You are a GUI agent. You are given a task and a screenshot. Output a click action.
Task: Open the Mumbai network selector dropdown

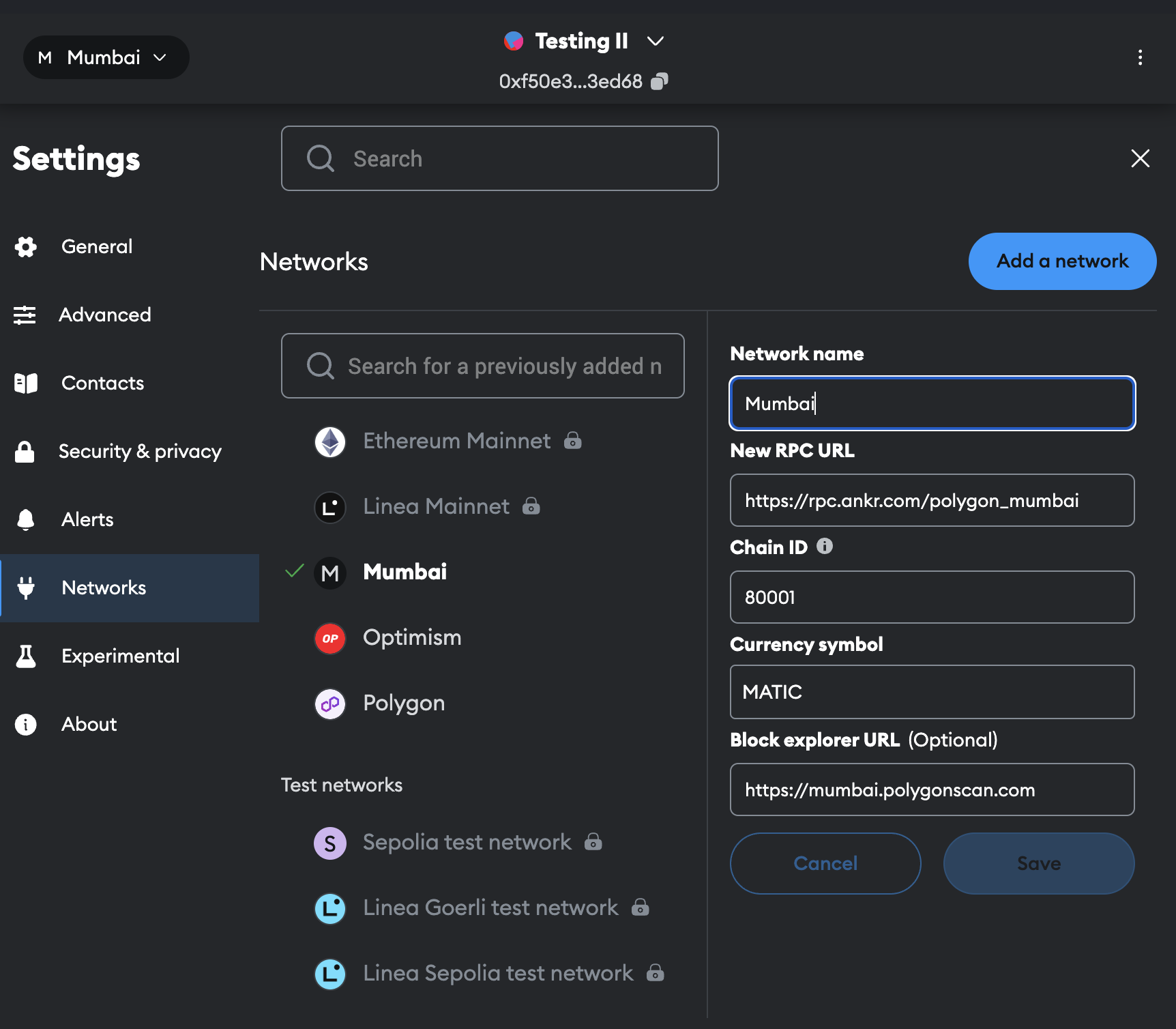106,57
